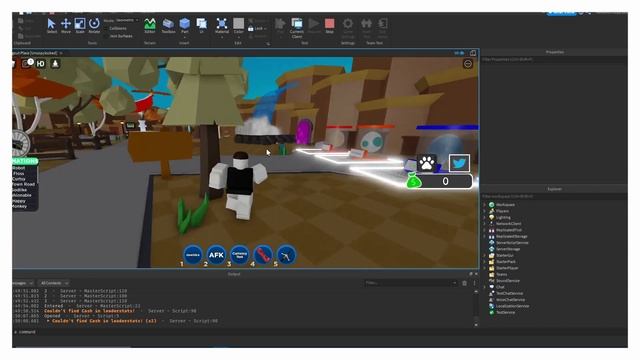Expand the StarterGui node
The height and width of the screenshot is (360, 640).
(x=484, y=255)
